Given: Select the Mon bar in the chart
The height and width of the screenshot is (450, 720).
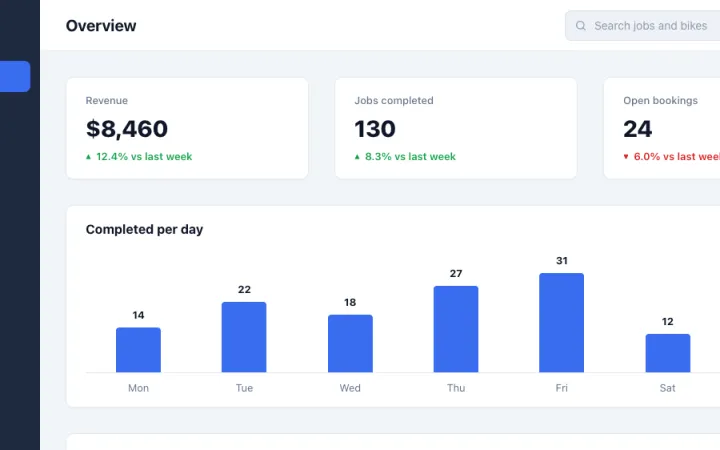Looking at the screenshot, I should point(138,350).
